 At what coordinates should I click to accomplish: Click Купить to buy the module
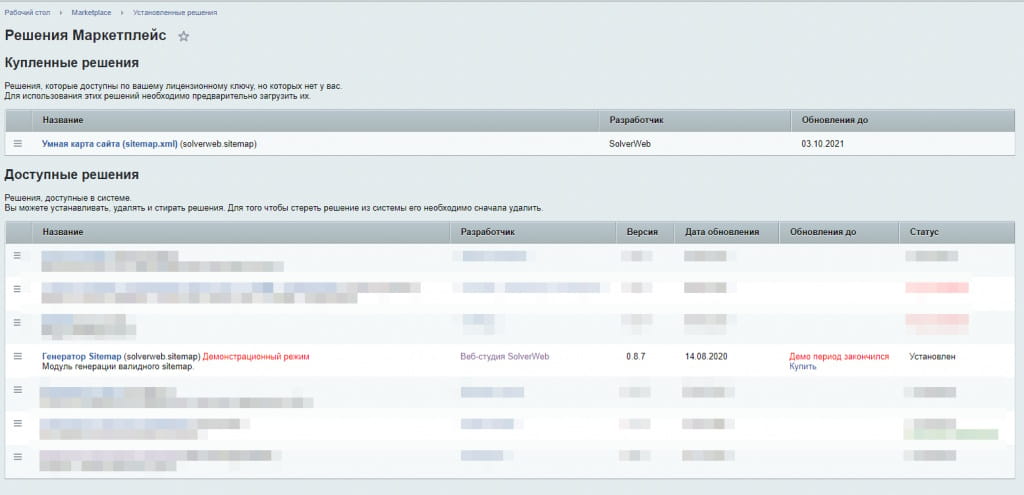tap(802, 366)
